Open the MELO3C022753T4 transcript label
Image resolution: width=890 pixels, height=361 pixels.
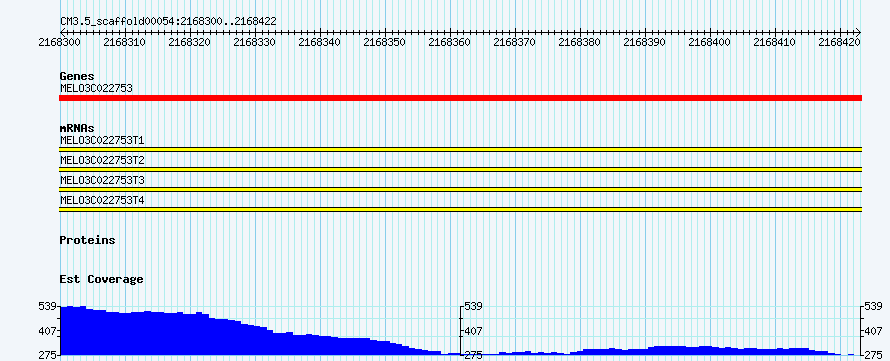[102, 200]
